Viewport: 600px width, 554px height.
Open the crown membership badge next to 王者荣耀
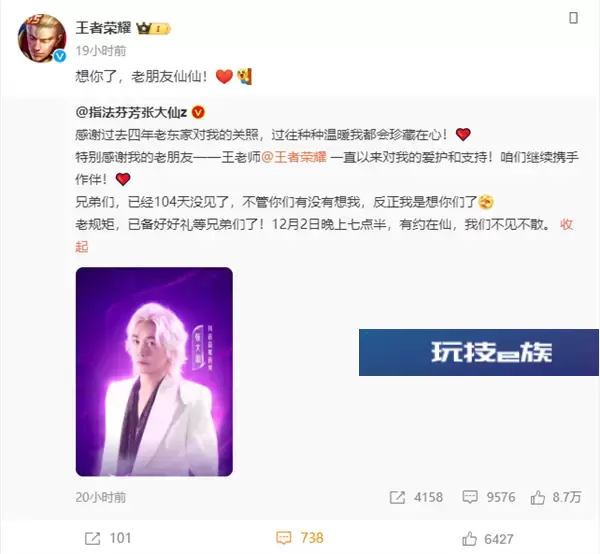pos(153,29)
